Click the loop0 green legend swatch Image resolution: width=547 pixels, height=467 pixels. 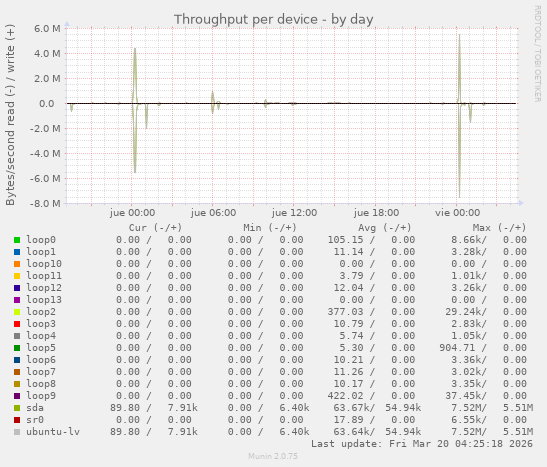coord(17,240)
